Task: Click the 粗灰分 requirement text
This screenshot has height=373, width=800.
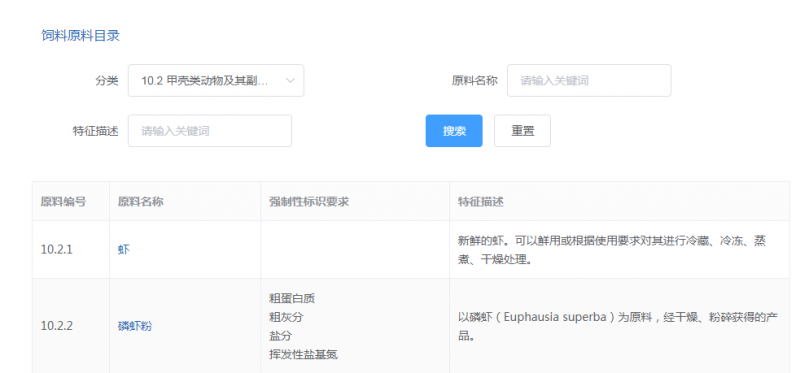Action: [286, 317]
